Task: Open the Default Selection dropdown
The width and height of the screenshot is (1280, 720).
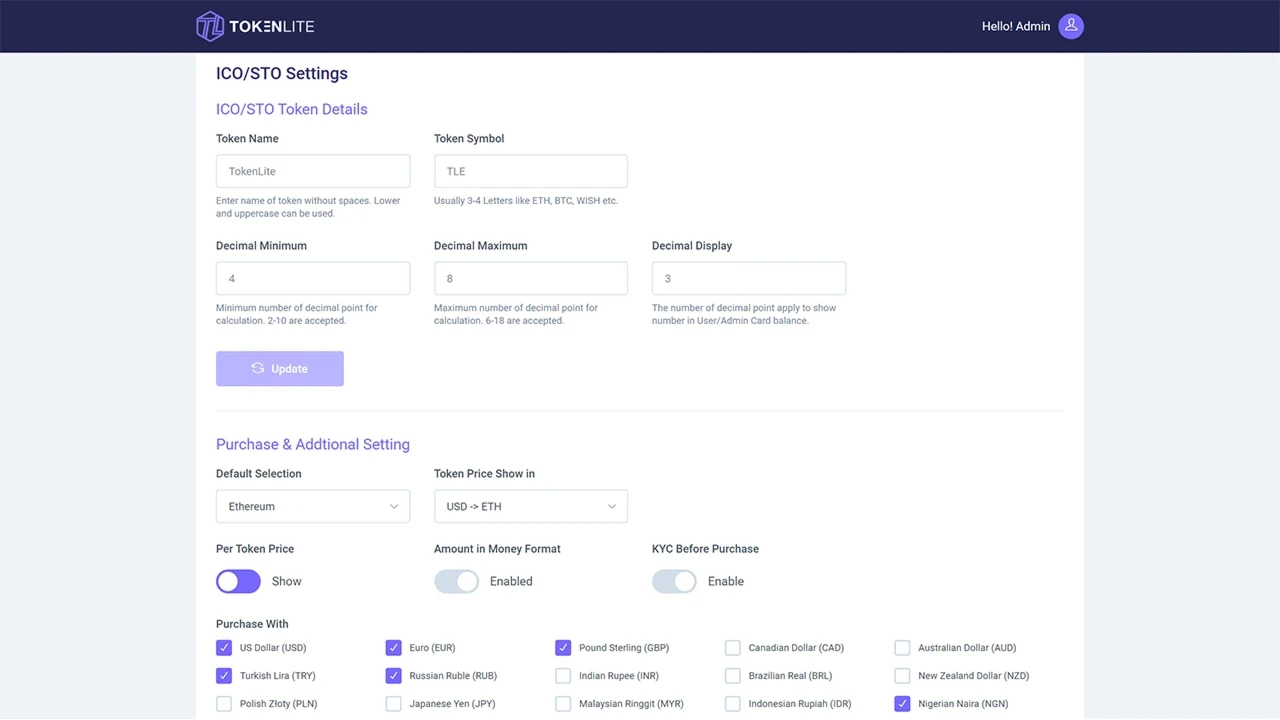Action: 313,507
